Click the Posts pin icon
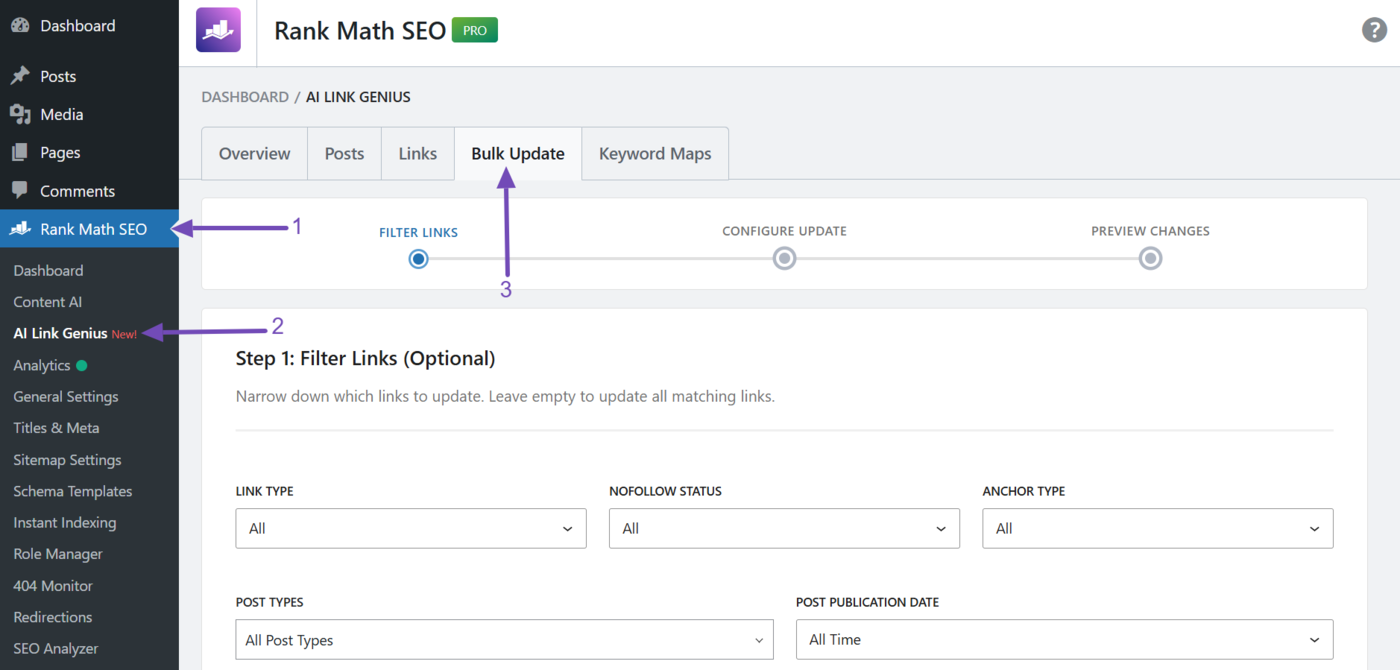 (20, 76)
